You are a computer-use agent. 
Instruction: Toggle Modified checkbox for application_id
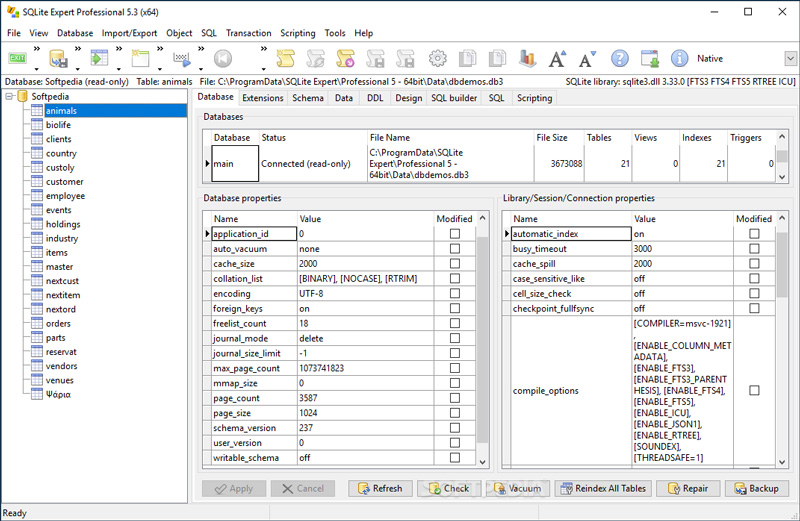(455, 234)
